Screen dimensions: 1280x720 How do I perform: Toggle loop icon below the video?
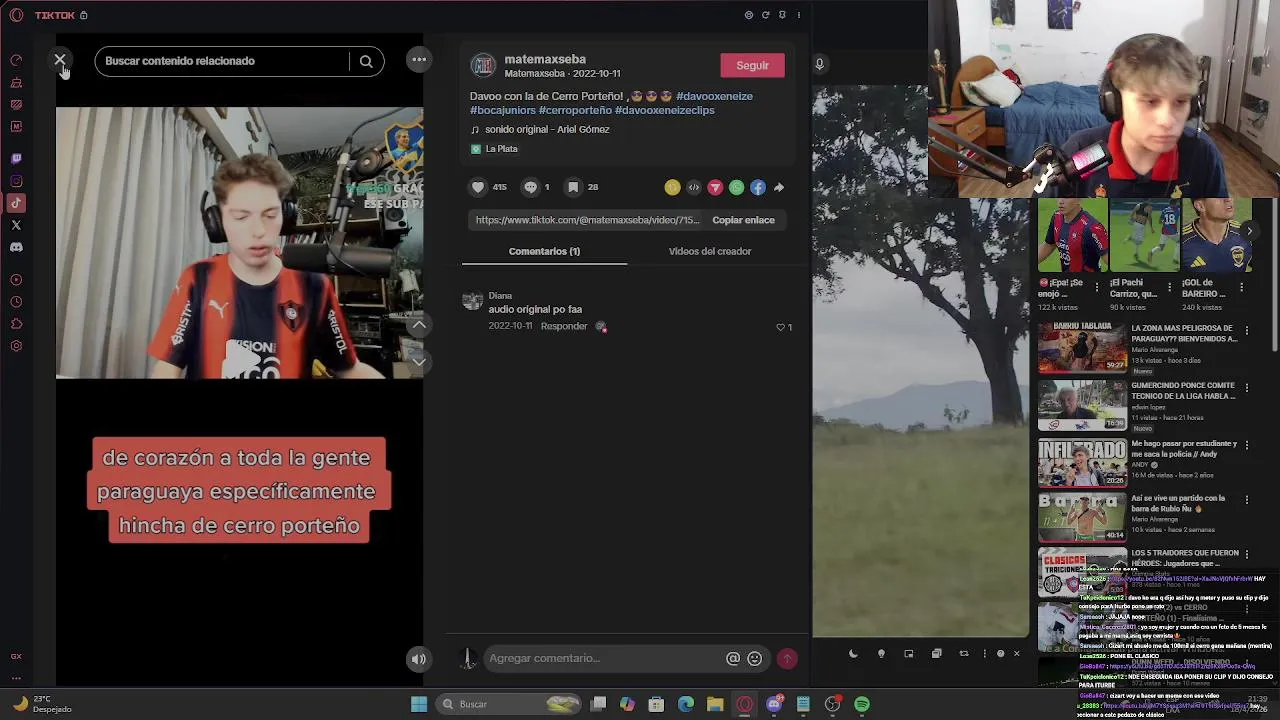point(964,654)
